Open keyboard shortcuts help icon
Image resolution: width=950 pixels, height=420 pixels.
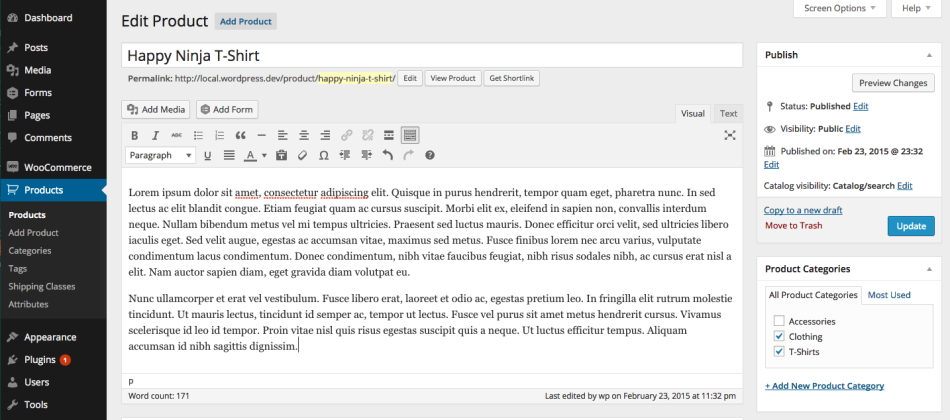click(x=430, y=155)
